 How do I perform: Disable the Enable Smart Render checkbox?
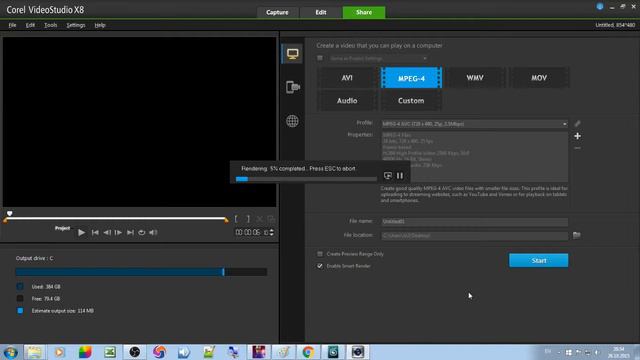(320, 266)
